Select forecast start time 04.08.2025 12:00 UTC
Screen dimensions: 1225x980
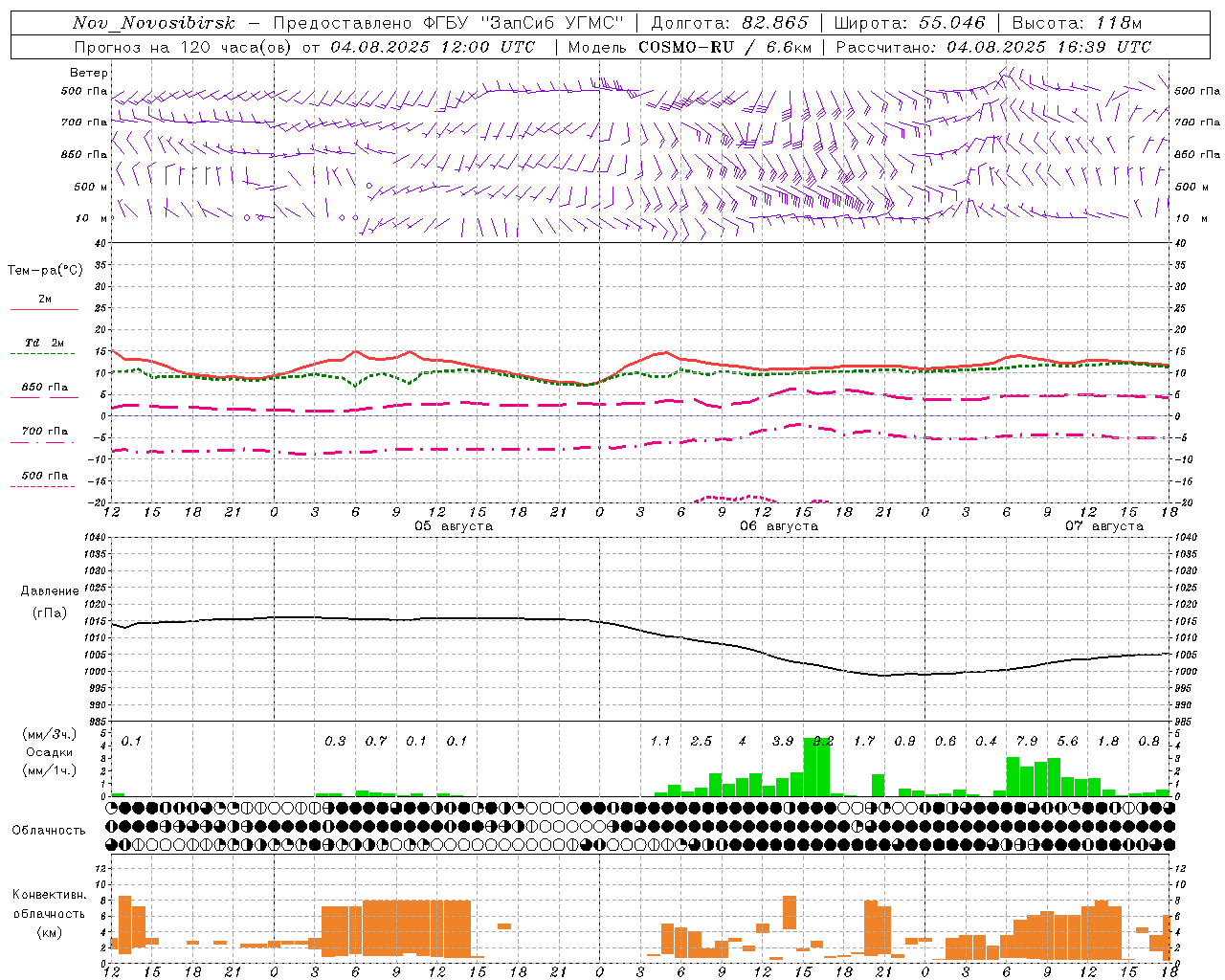point(433,47)
